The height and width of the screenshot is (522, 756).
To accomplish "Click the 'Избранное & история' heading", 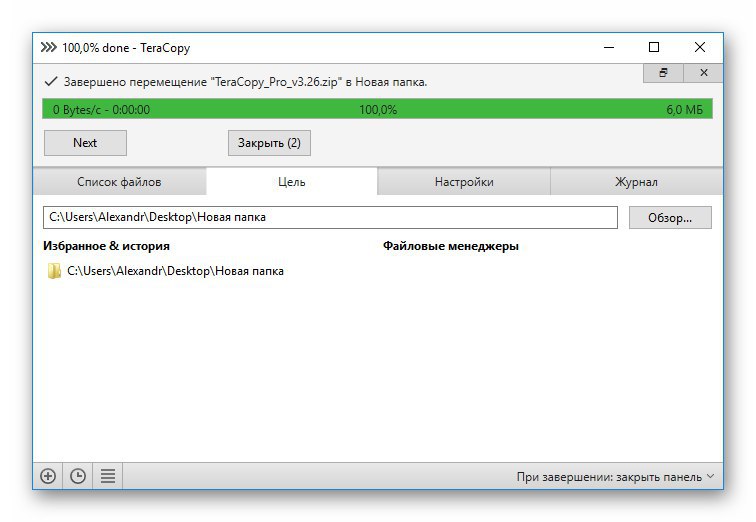I will pos(106,246).
